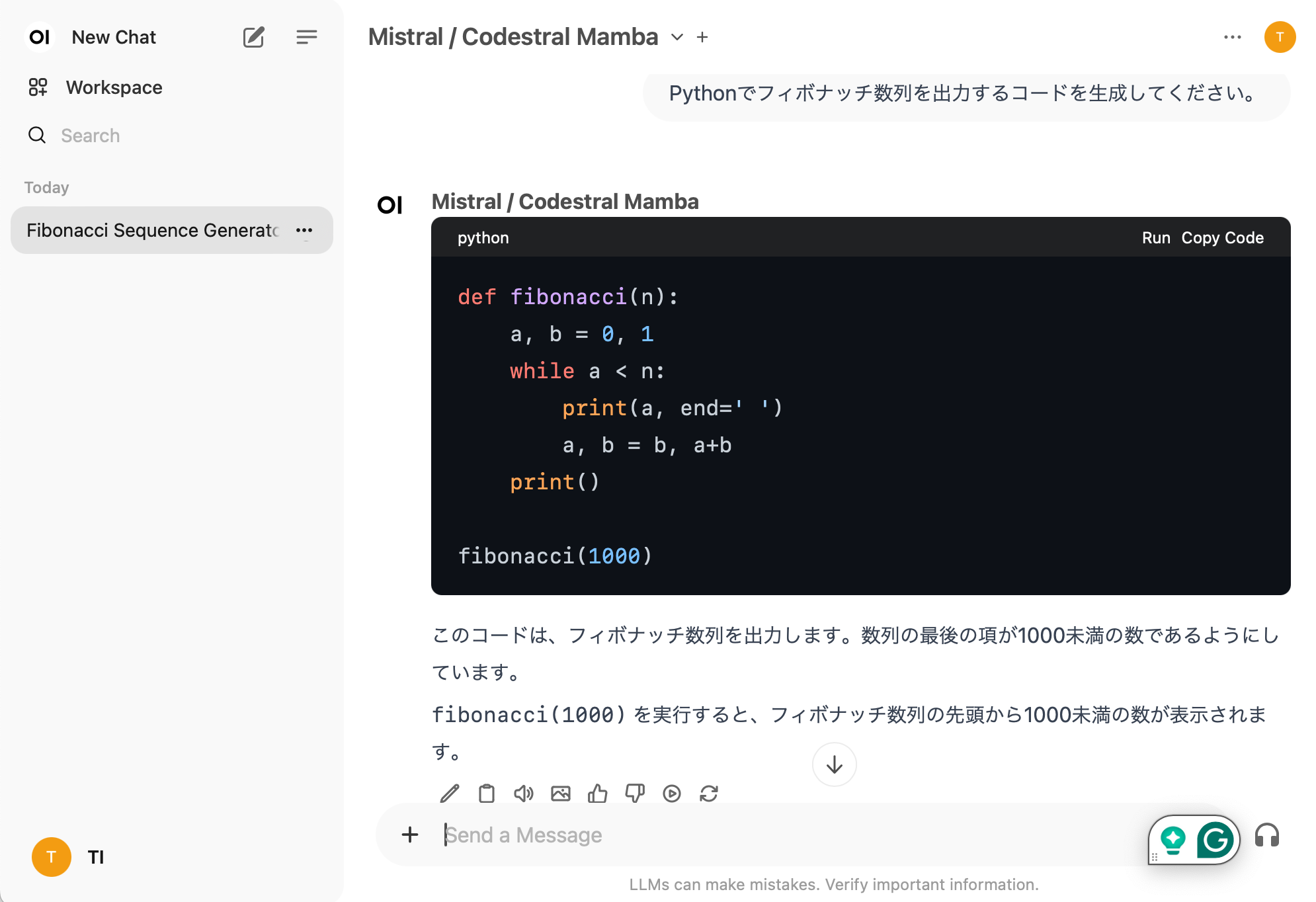The width and height of the screenshot is (1316, 902).
Task: Open the model selector chevron next to Codestral Mamba
Action: 676,38
